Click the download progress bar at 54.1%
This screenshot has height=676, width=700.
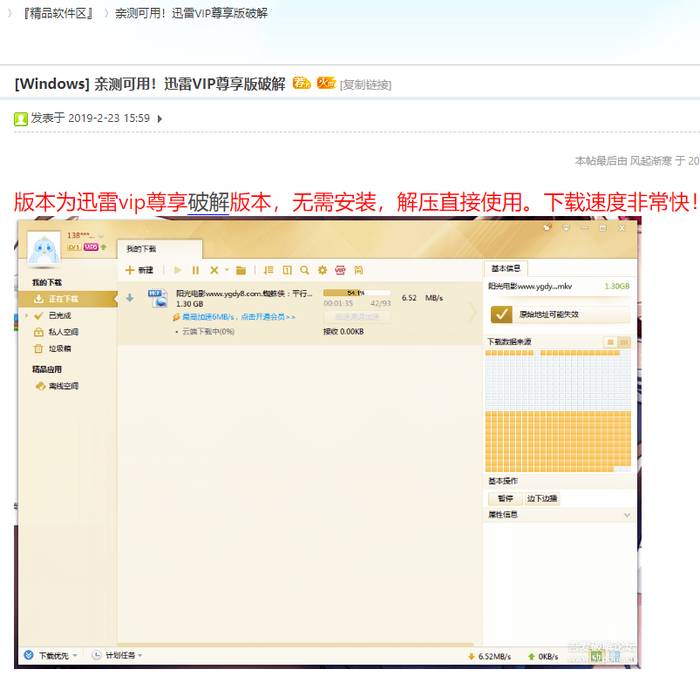[x=356, y=293]
